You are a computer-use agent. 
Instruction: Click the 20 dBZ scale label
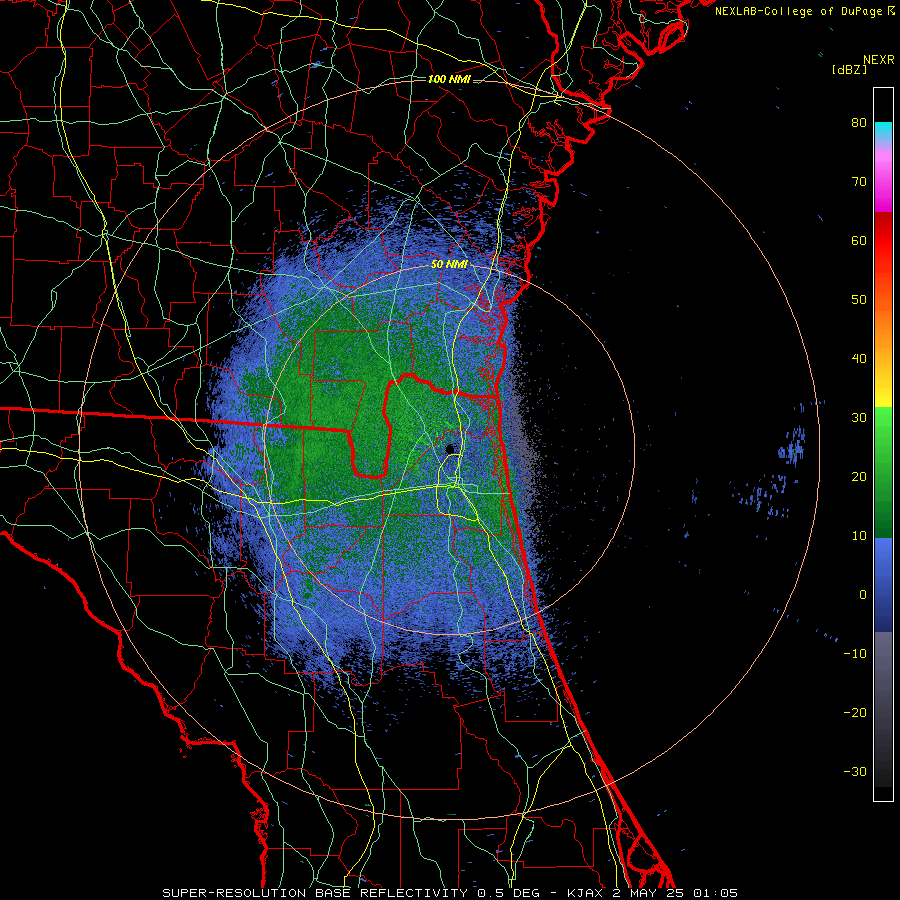point(859,477)
